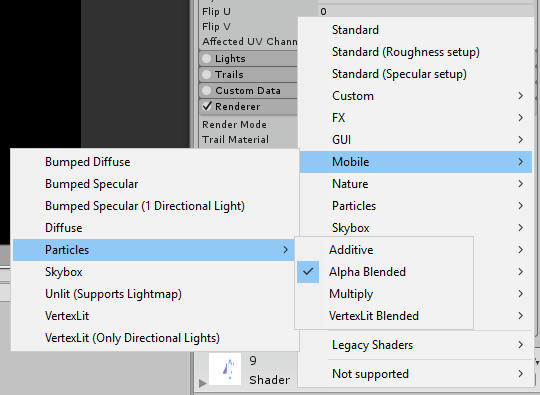540x395 pixels.
Task: Enable the Lights module circle toggle
Action: tap(206, 59)
